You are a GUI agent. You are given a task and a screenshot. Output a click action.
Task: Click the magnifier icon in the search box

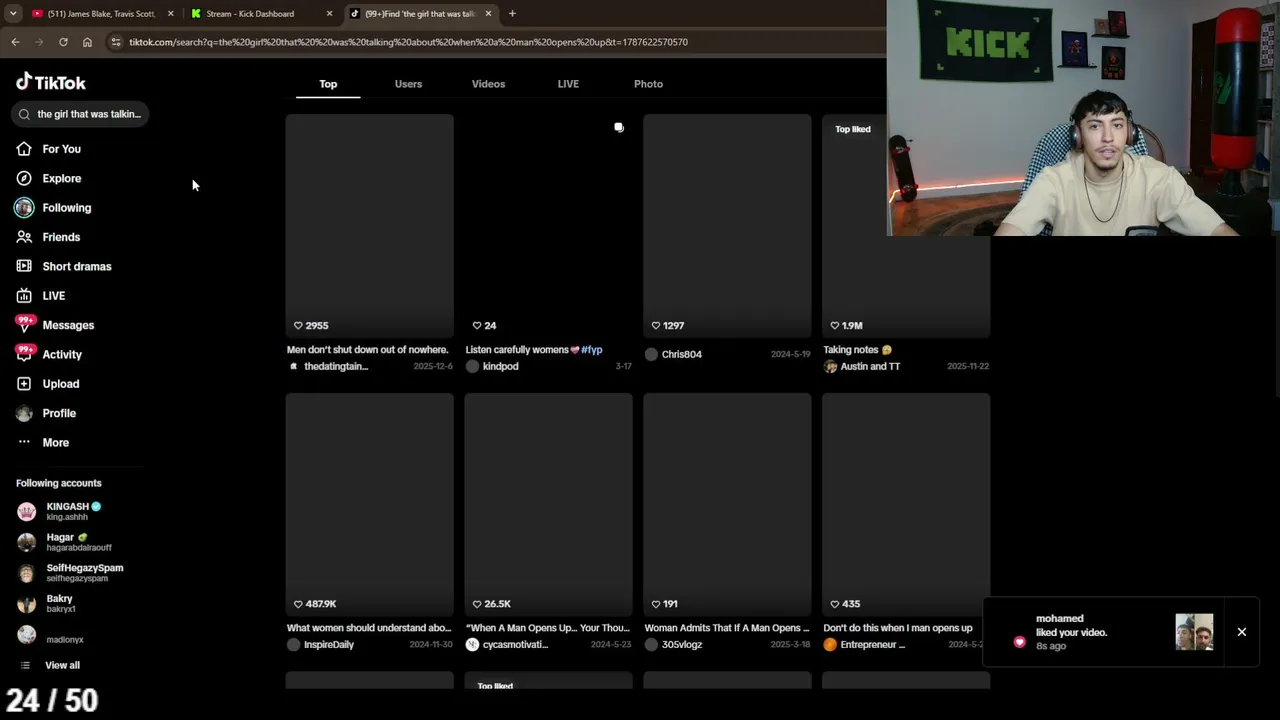coord(24,114)
